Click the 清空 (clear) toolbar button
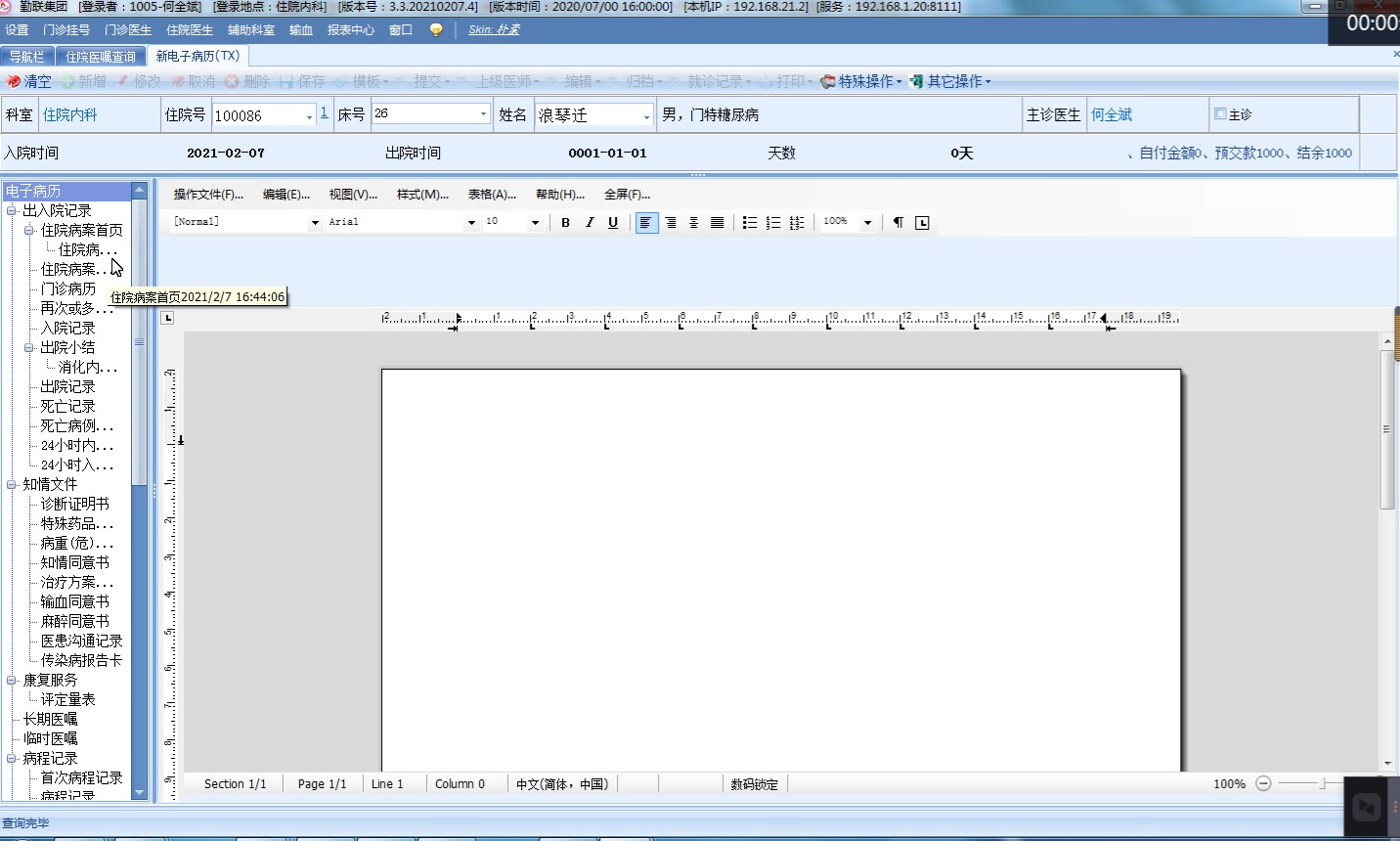The image size is (1400, 841). pos(28,81)
